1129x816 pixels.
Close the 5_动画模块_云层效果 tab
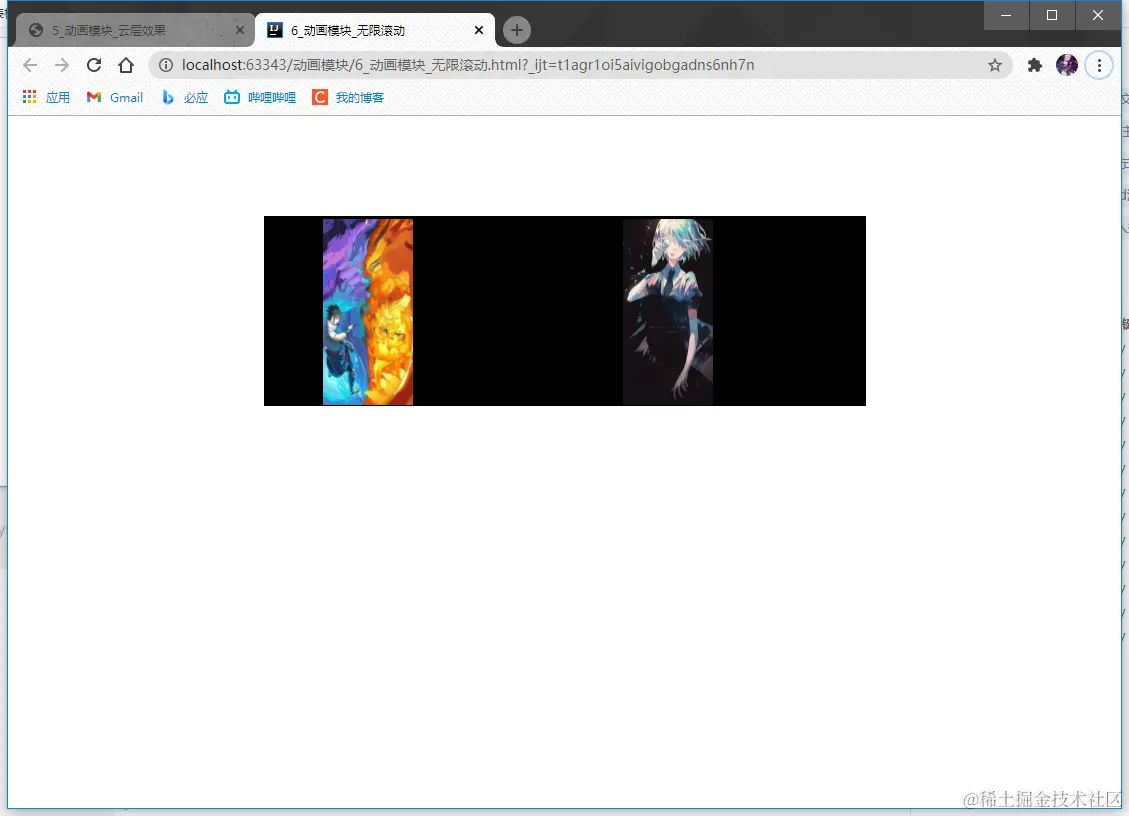[240, 30]
